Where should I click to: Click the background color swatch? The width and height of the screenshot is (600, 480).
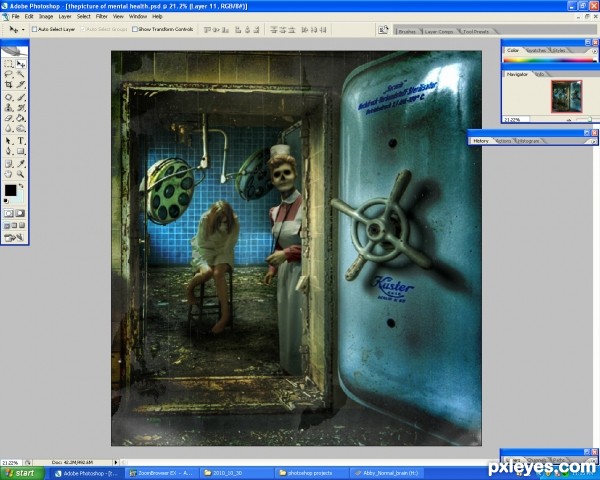point(19,198)
